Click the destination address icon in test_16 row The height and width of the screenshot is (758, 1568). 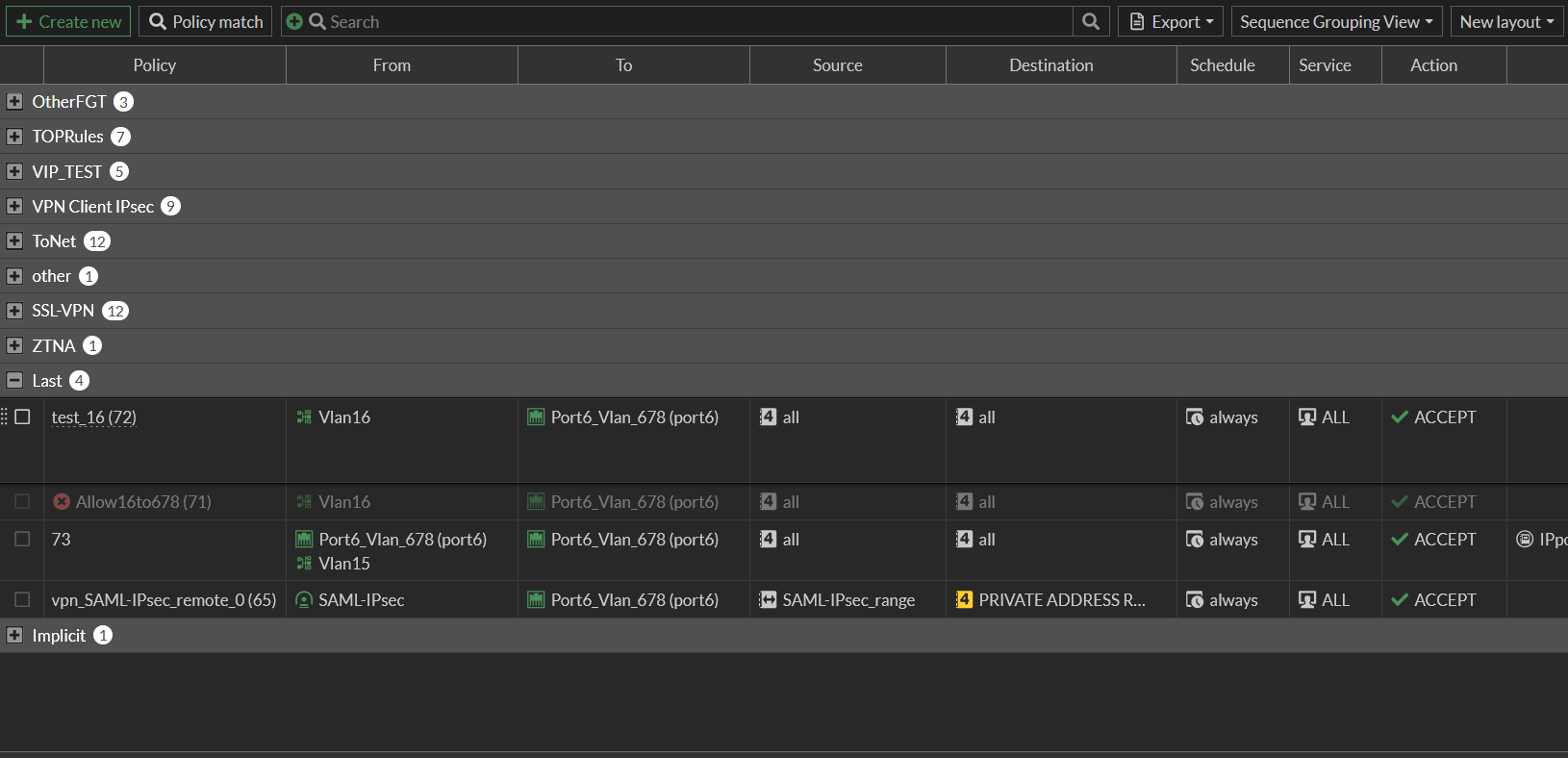coord(964,417)
